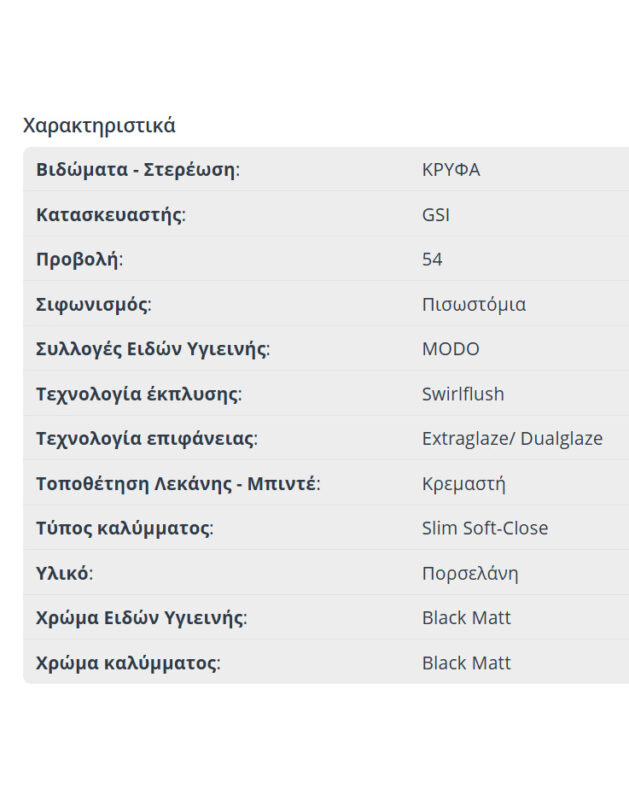Image resolution: width=629 pixels, height=800 pixels.
Task: Click the Κατασκευαστής label
Action: (111, 215)
